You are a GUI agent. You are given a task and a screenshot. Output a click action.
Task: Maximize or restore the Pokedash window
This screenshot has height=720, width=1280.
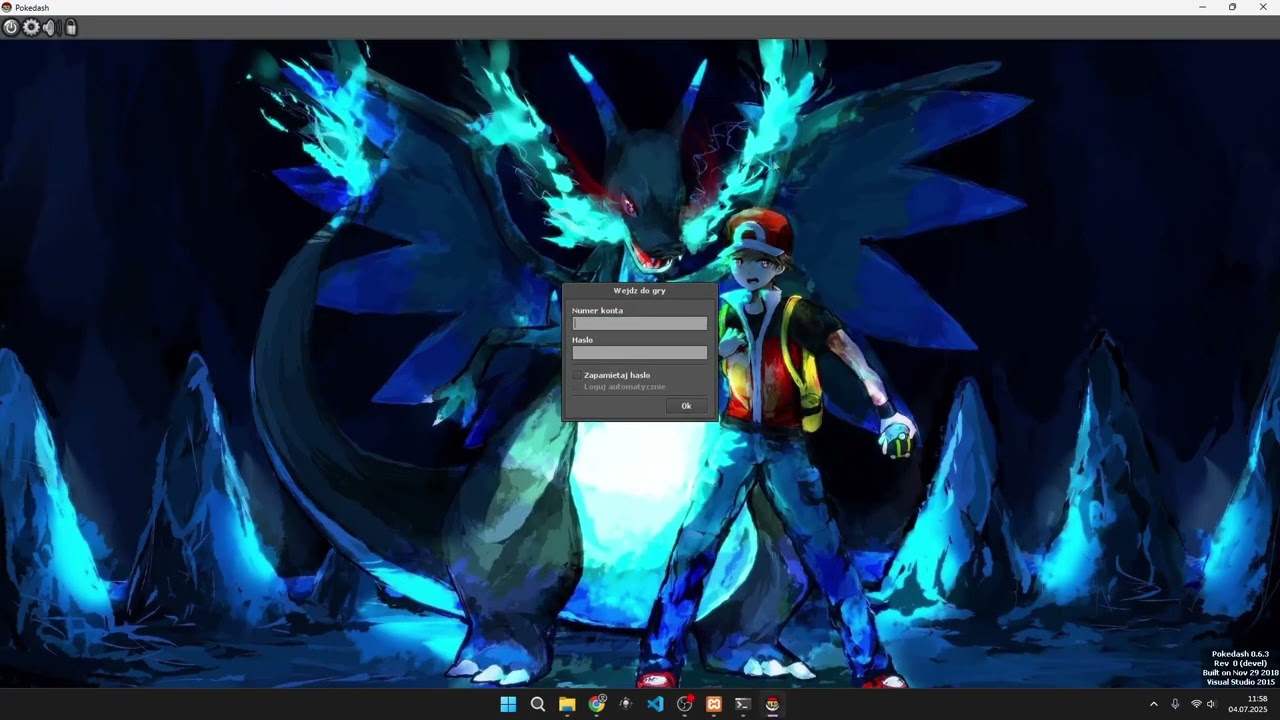click(x=1232, y=7)
